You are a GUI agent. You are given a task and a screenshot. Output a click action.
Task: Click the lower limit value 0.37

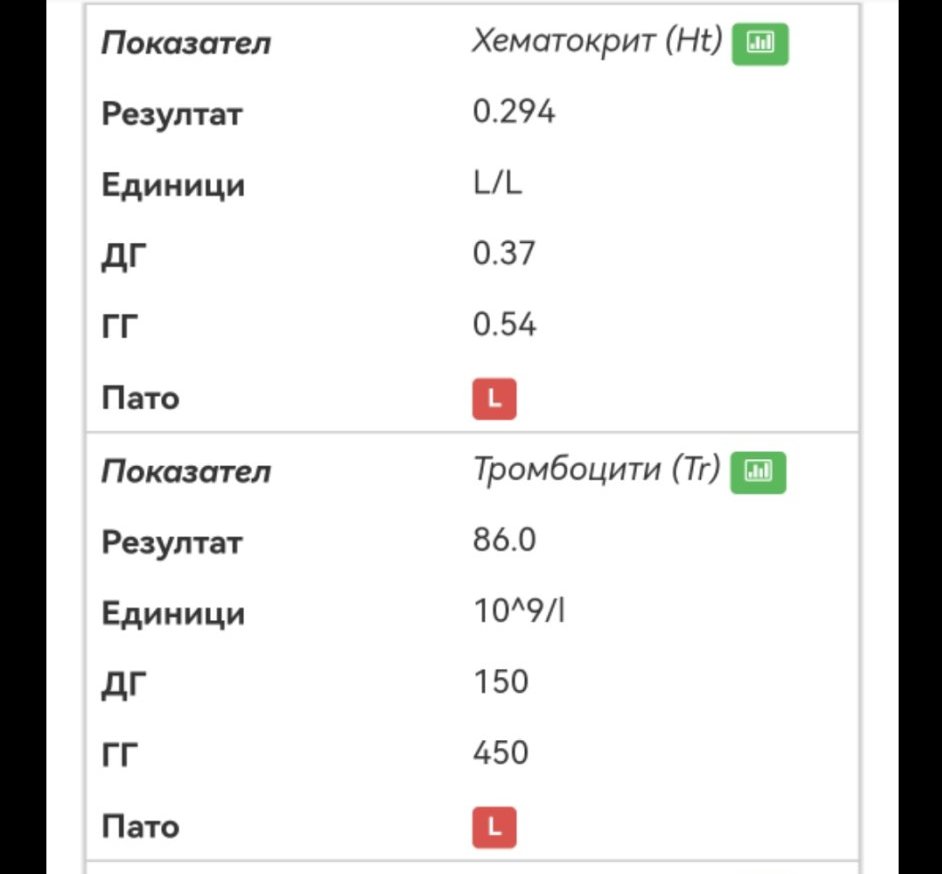[504, 254]
